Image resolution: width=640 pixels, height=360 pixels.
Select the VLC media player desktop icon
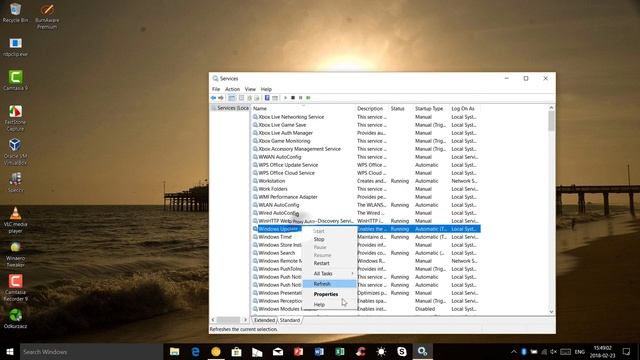(16, 220)
